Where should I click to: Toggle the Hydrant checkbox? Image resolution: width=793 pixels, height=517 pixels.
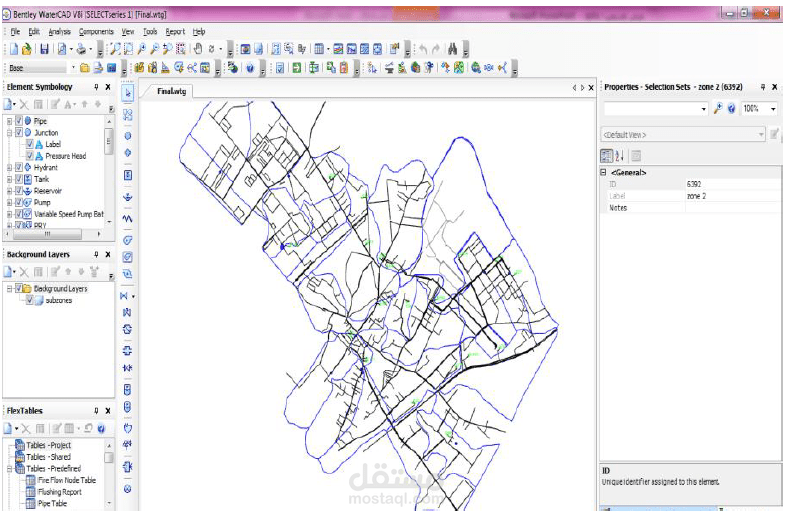click(19, 167)
